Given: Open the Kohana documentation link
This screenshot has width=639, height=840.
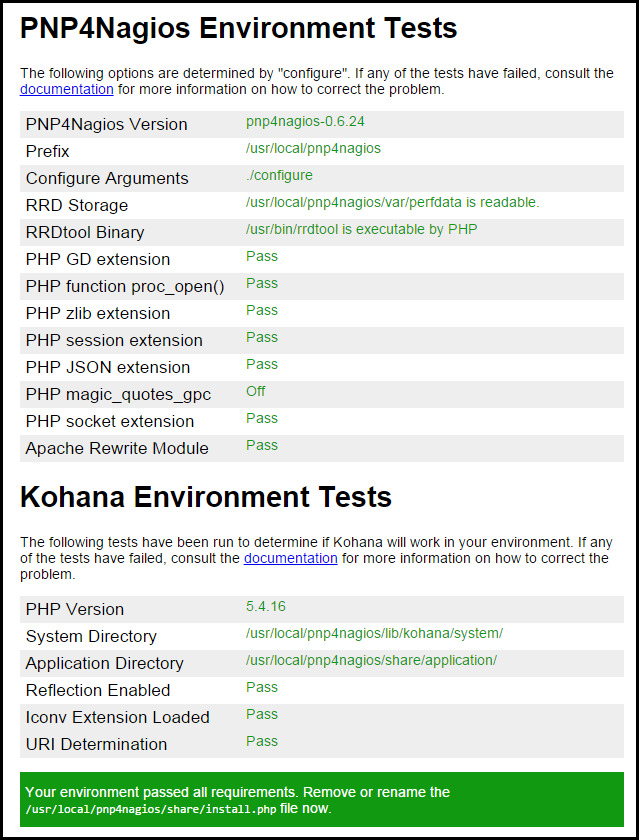Looking at the screenshot, I should [x=290, y=558].
